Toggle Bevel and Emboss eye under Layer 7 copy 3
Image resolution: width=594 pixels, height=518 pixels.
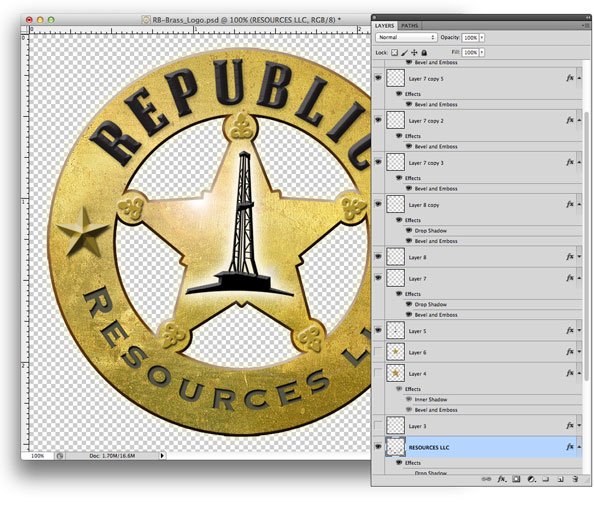408,188
